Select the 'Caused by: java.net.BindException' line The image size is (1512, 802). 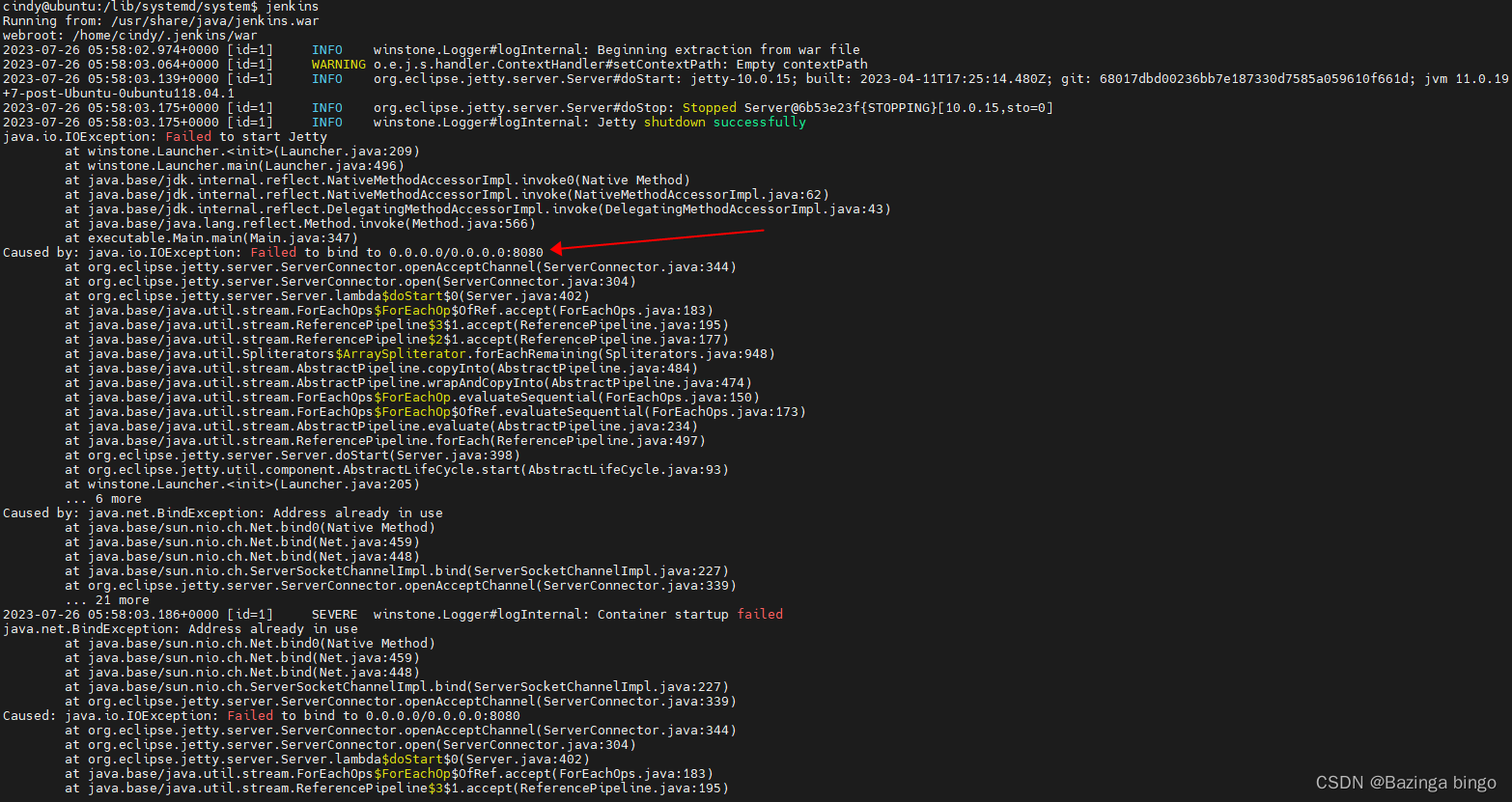(223, 513)
